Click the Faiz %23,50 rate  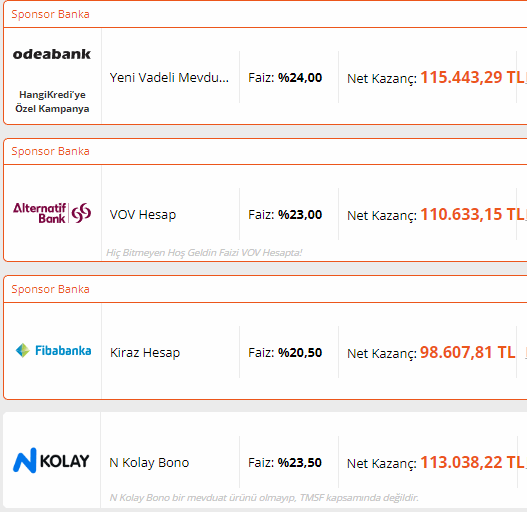(285, 463)
